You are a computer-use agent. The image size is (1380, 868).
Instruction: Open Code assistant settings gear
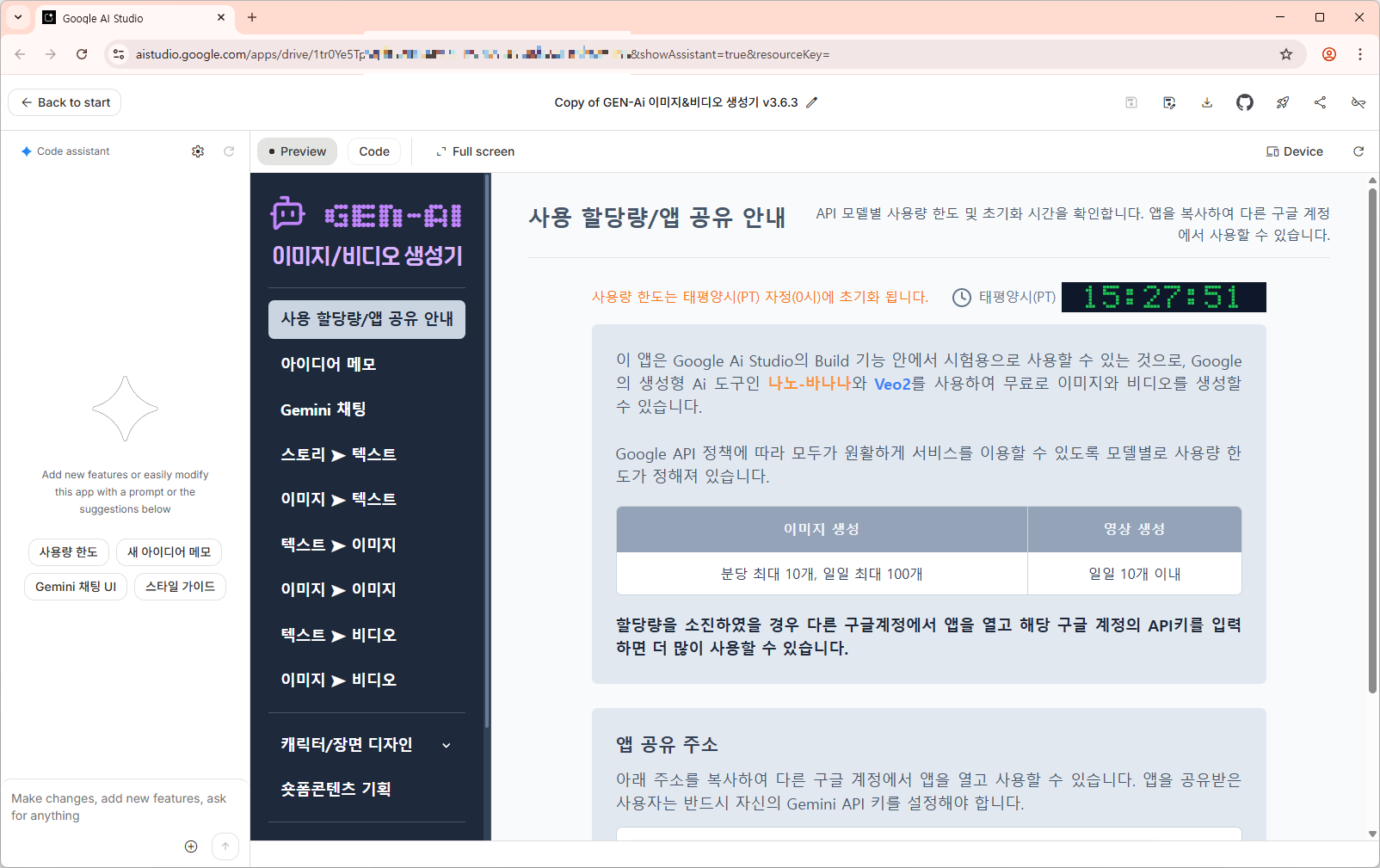(198, 151)
